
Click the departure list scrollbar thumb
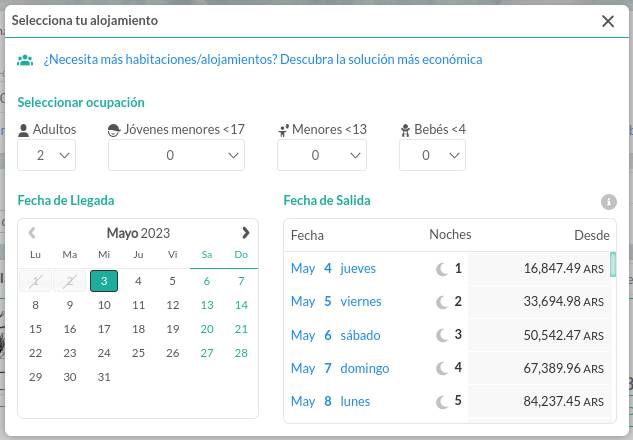point(613,264)
